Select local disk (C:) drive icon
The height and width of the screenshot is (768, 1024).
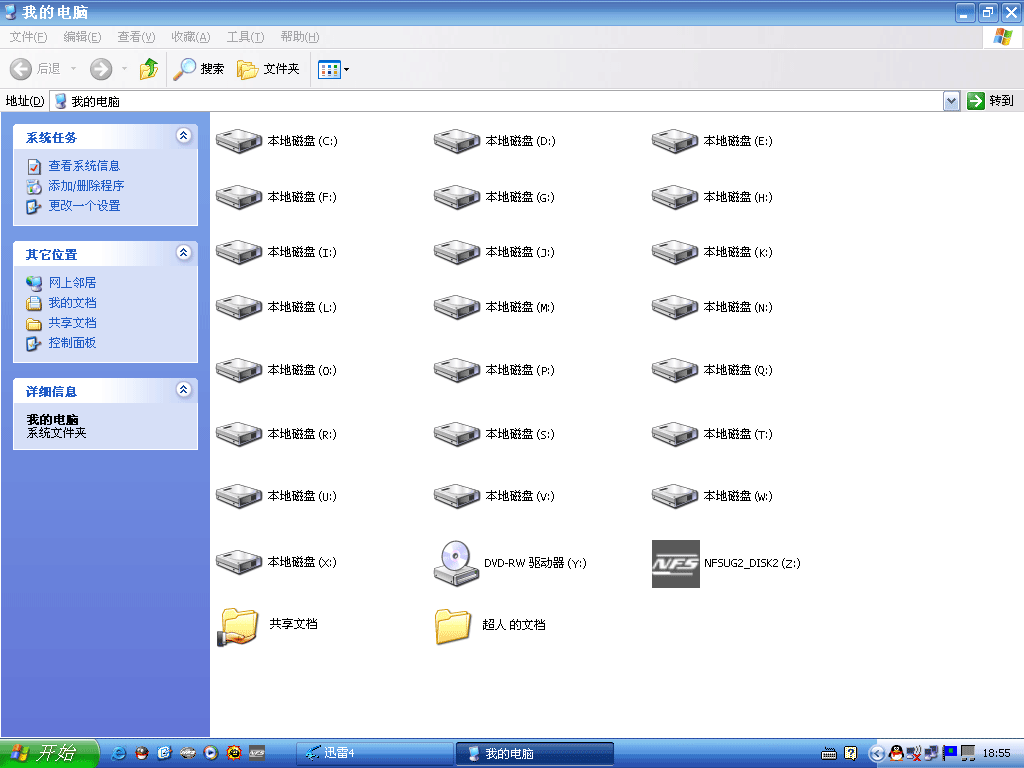pos(237,141)
